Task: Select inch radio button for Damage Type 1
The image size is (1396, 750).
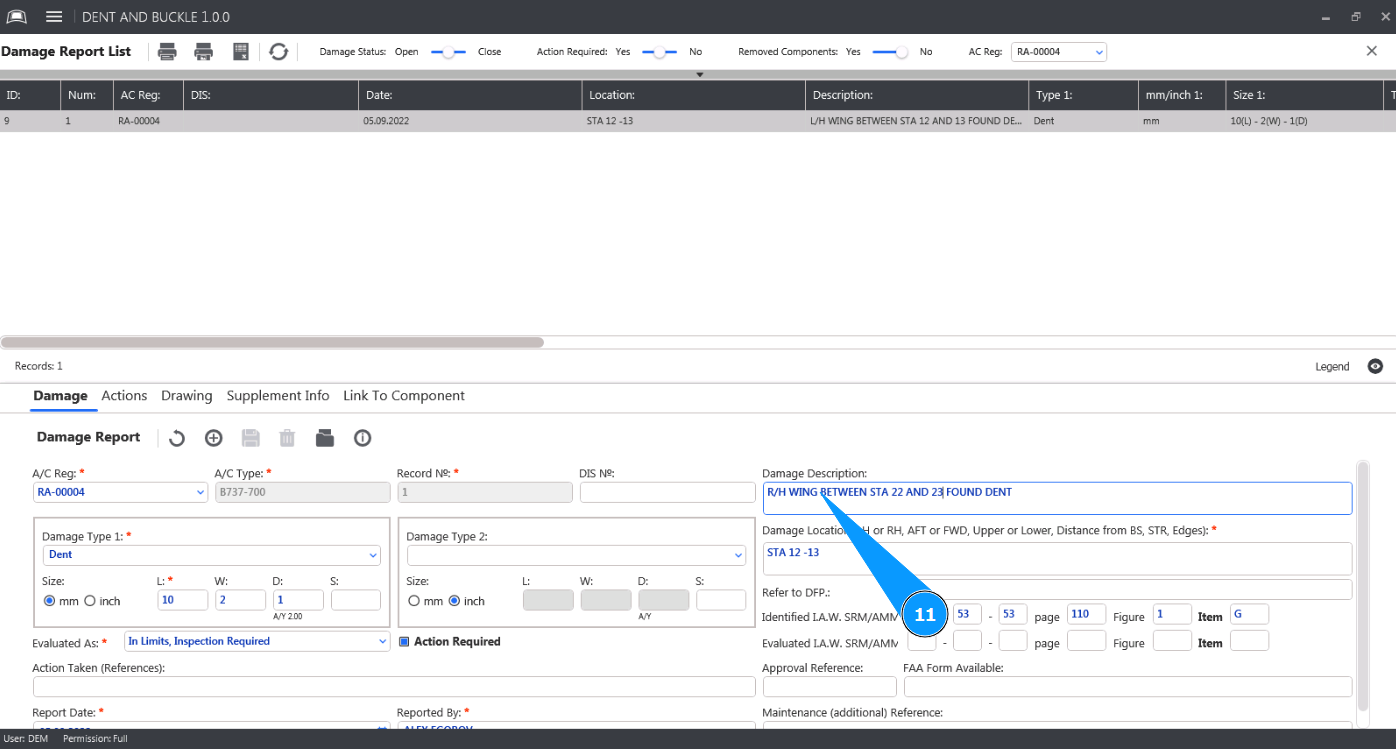Action: (90, 601)
